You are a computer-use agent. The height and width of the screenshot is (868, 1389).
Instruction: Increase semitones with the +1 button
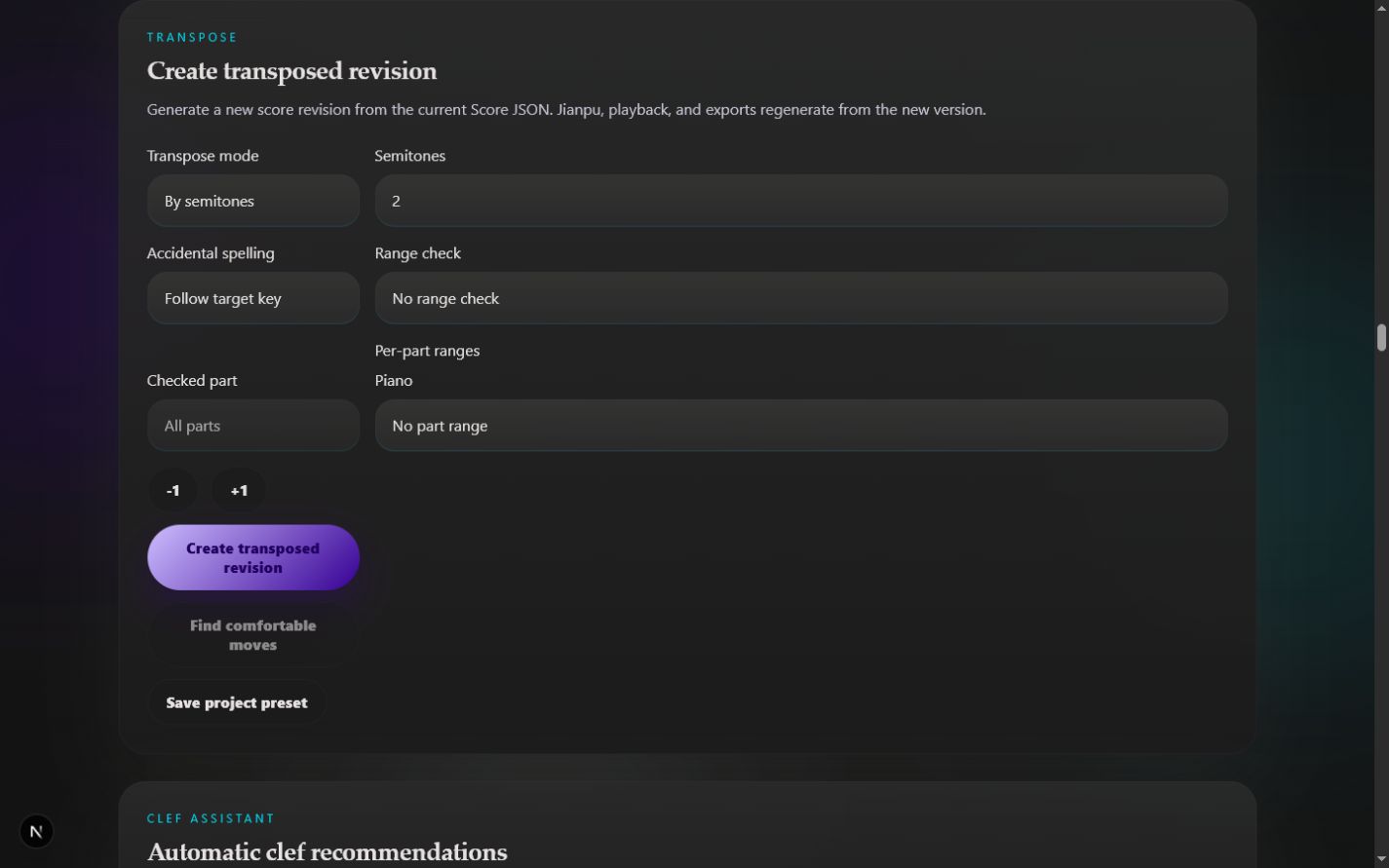pos(239,490)
